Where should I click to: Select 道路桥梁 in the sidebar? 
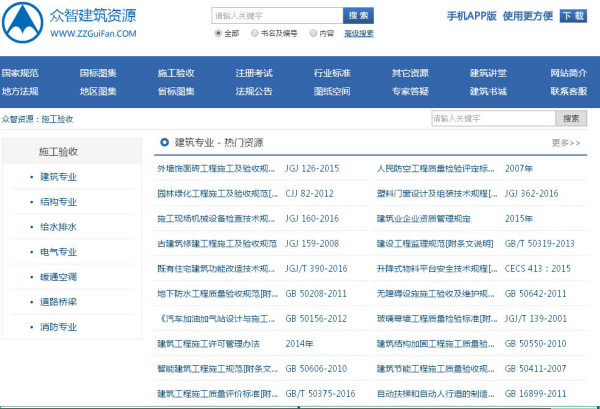(x=59, y=302)
